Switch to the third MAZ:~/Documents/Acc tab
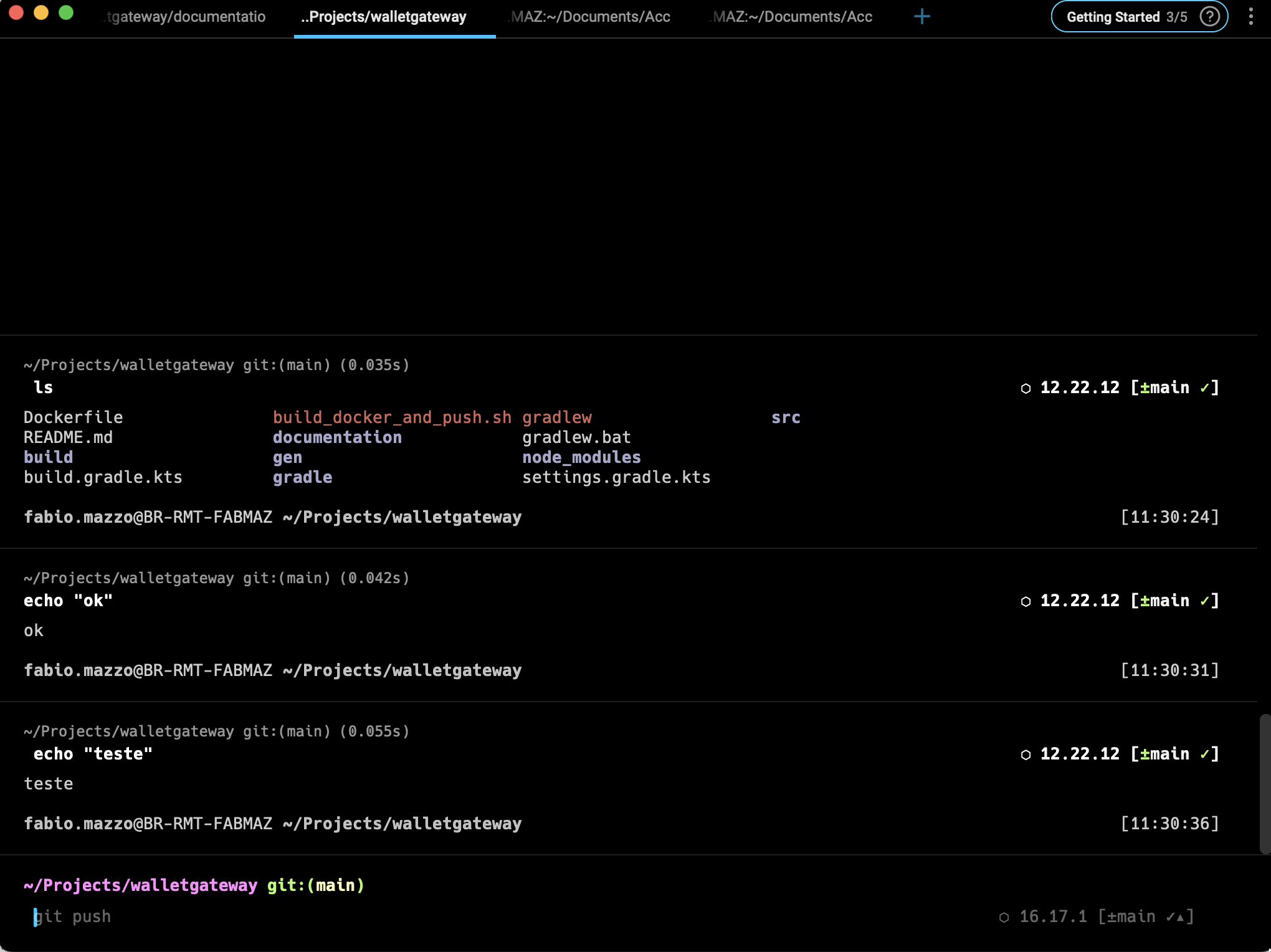The height and width of the screenshot is (952, 1271). click(588, 17)
